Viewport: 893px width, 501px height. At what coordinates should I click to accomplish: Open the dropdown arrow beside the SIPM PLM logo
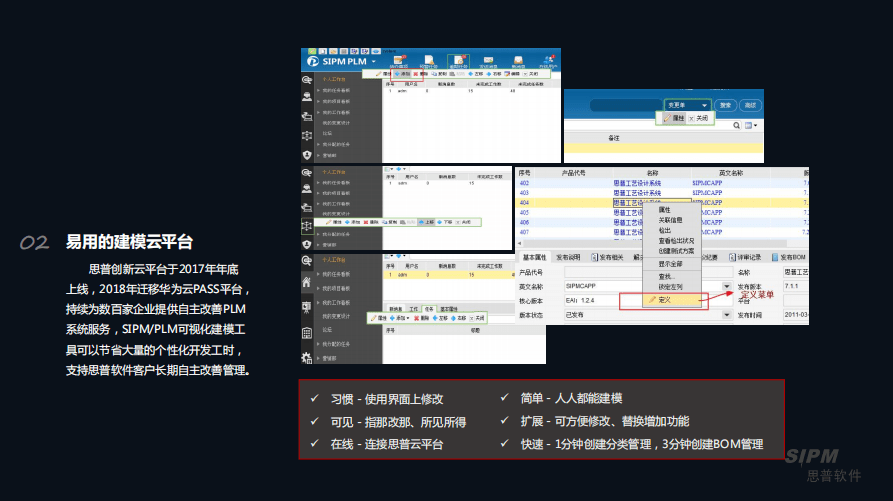(374, 61)
